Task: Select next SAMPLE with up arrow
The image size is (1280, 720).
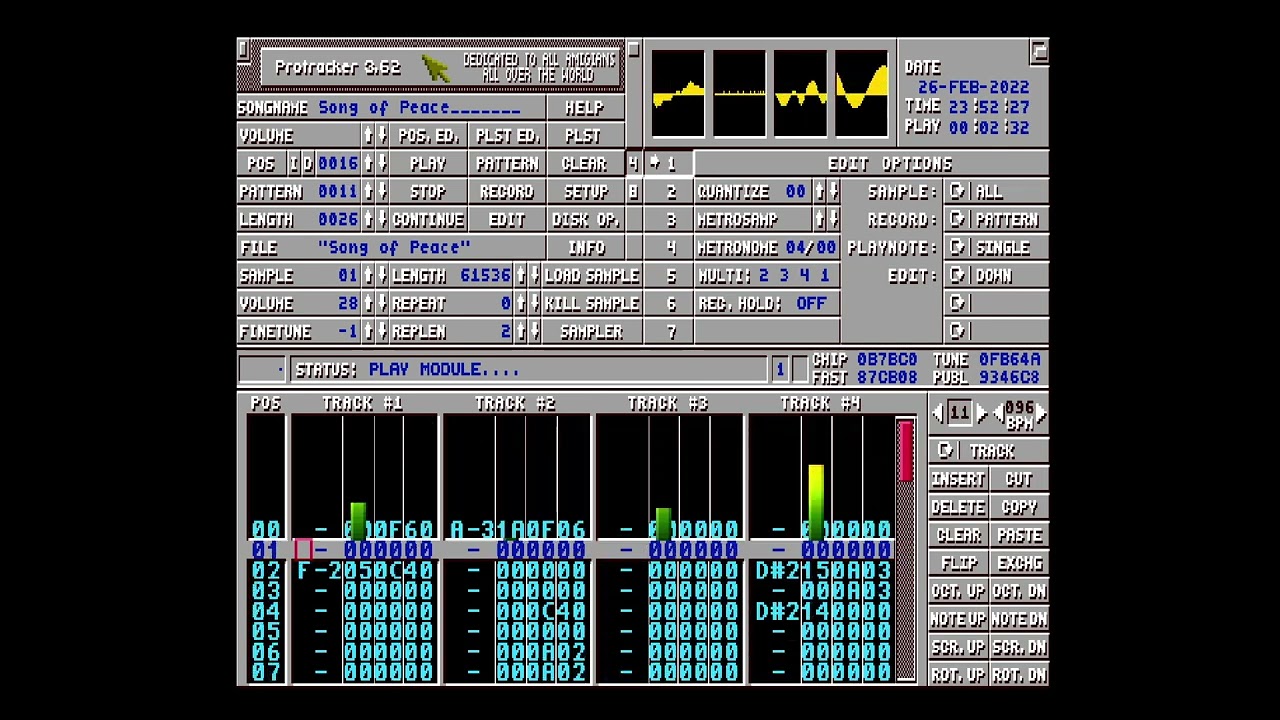Action: tap(368, 276)
